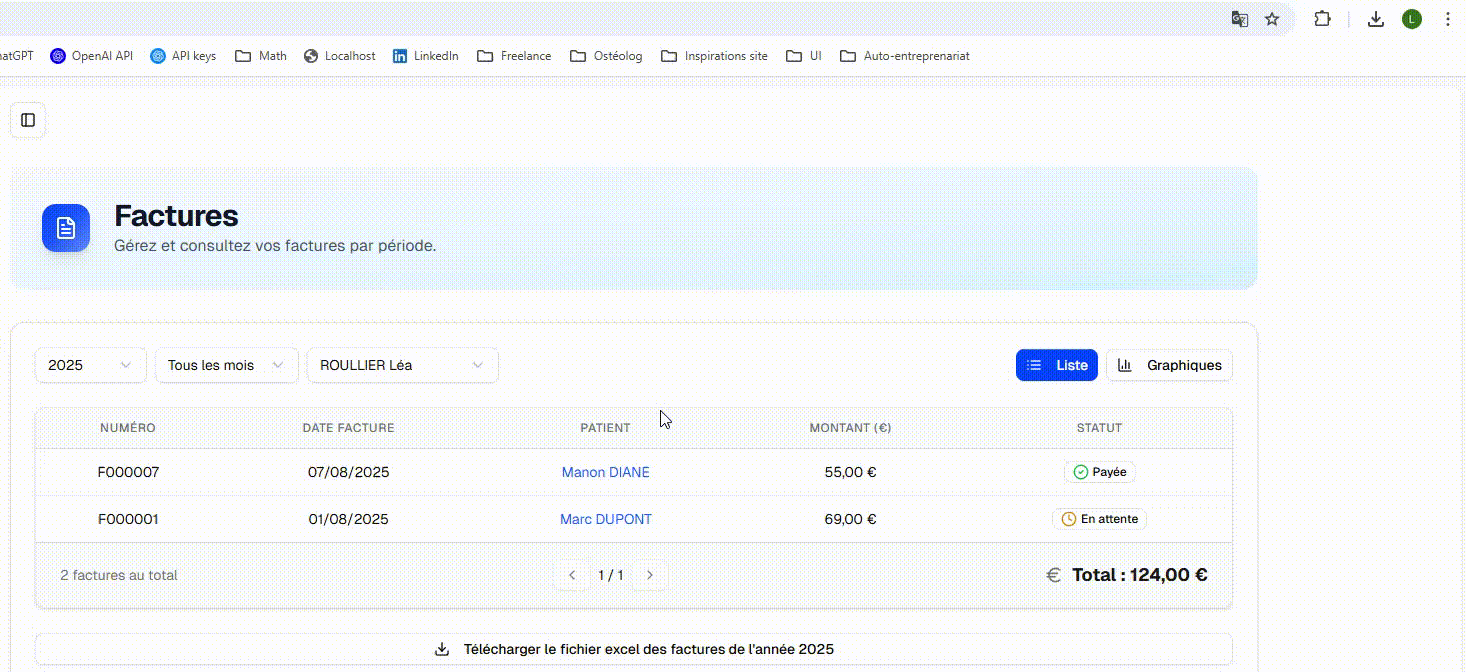Bookmark this page with star icon
Screen dimensions: 1466x672
click(1272, 19)
